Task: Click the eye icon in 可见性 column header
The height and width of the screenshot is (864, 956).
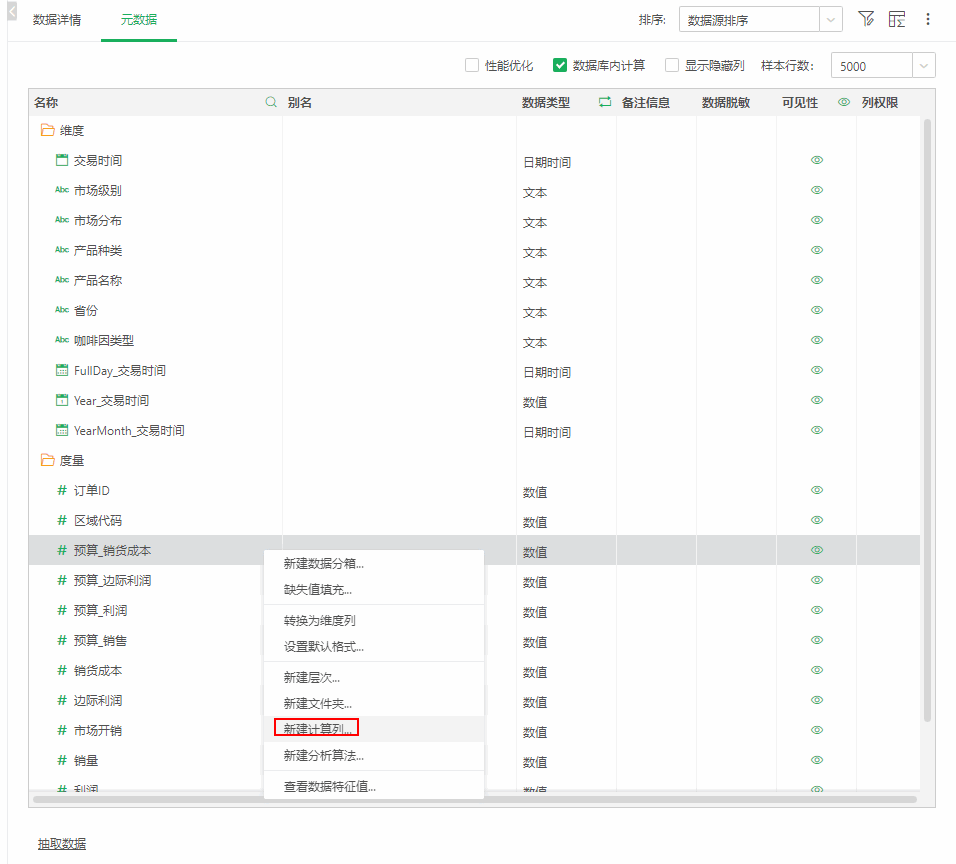Action: [843, 102]
